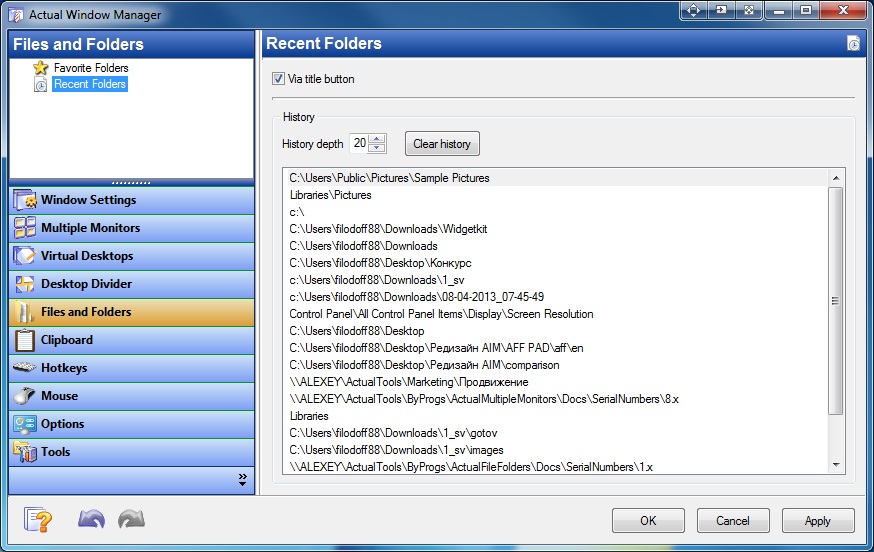Click the Mouse section icon
Viewport: 874px width, 552px height.
point(25,396)
